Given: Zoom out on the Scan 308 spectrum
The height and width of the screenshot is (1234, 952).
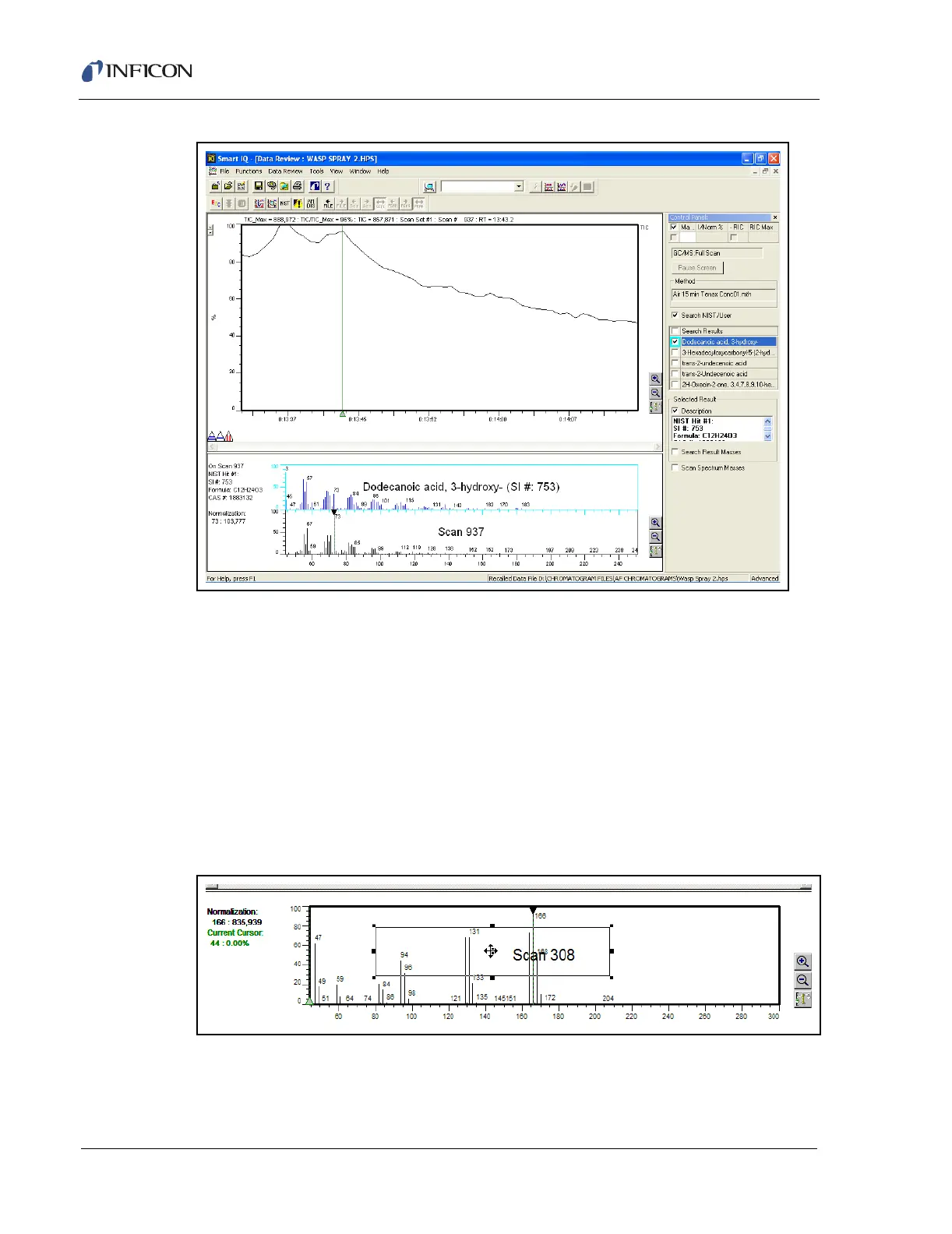Looking at the screenshot, I should [803, 981].
